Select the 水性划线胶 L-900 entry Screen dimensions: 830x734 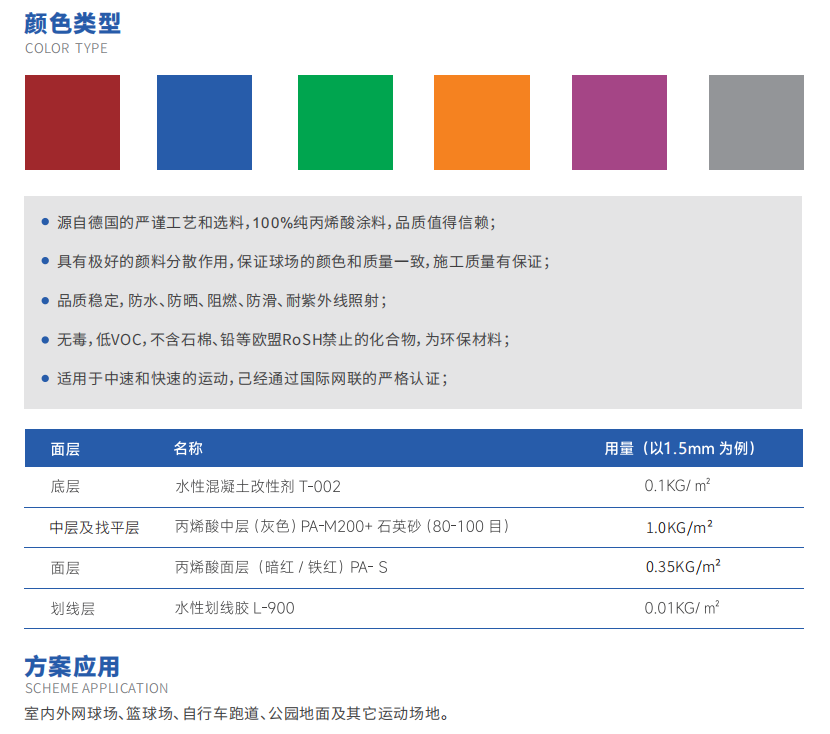point(235,607)
